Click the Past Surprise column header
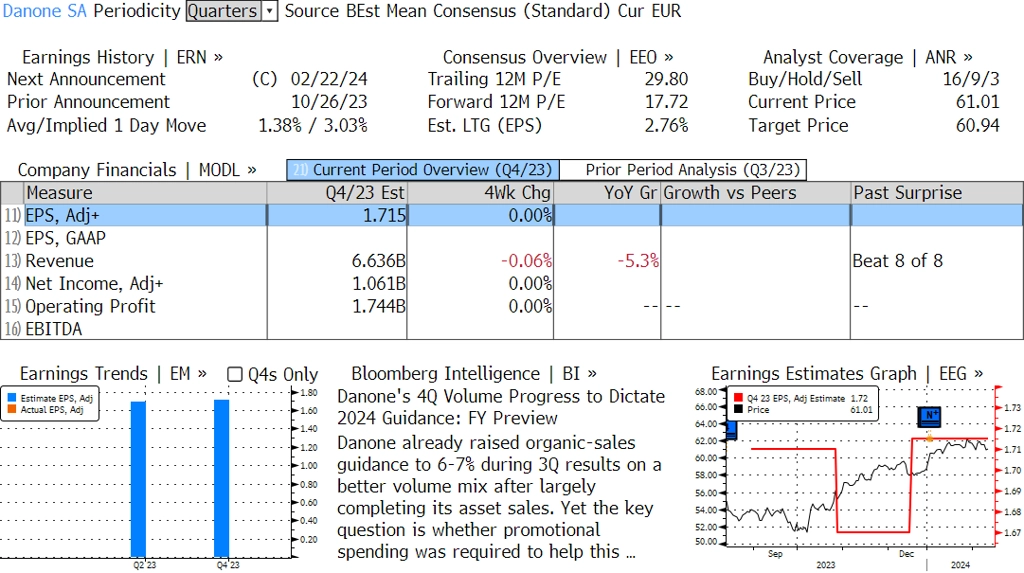Screen dimensions: 1024x573 point(937,193)
